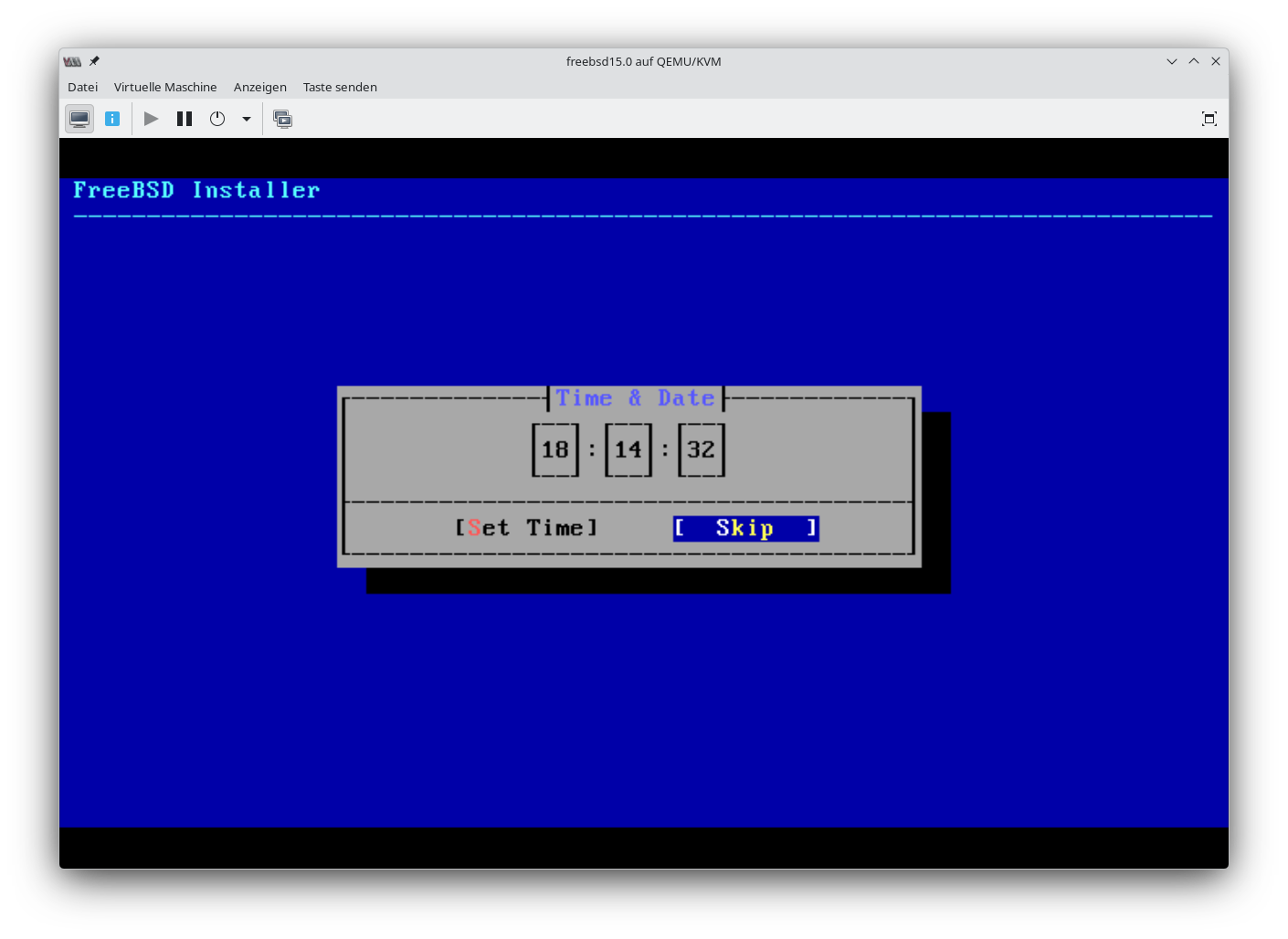The height and width of the screenshot is (939, 1288).
Task: Open the VM snapshots manager
Action: [x=283, y=119]
